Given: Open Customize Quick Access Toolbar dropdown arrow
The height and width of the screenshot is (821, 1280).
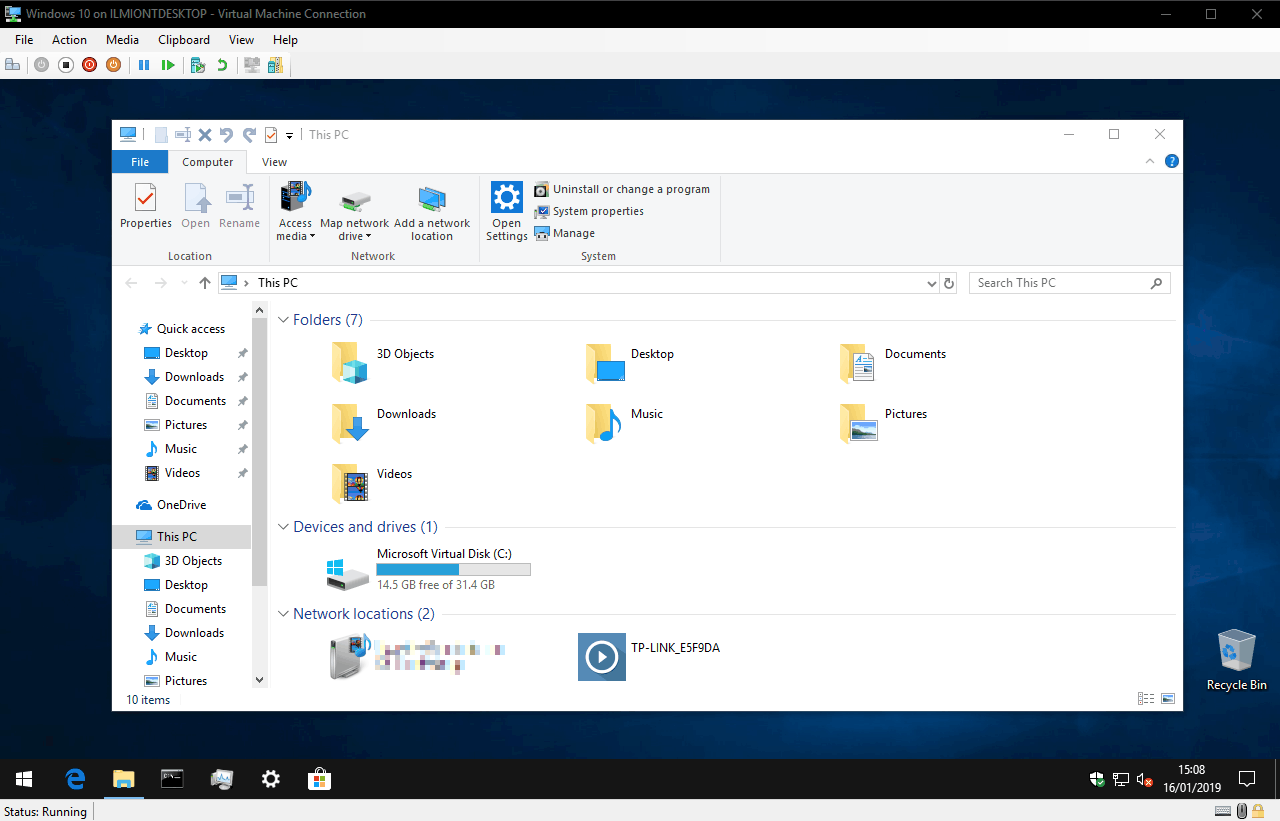Looking at the screenshot, I should coord(290,136).
